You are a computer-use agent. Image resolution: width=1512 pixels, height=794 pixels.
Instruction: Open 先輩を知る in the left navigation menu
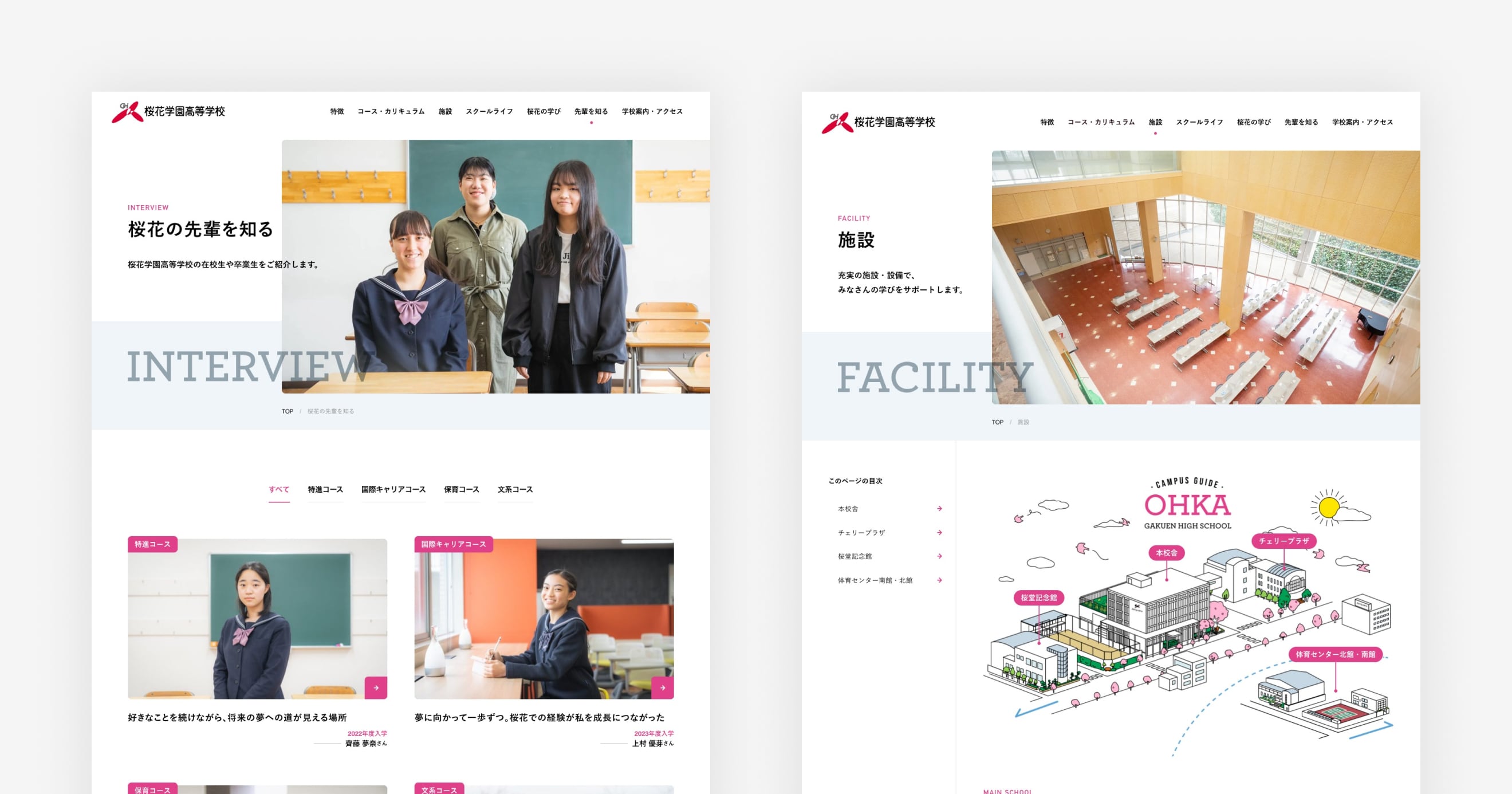point(591,112)
